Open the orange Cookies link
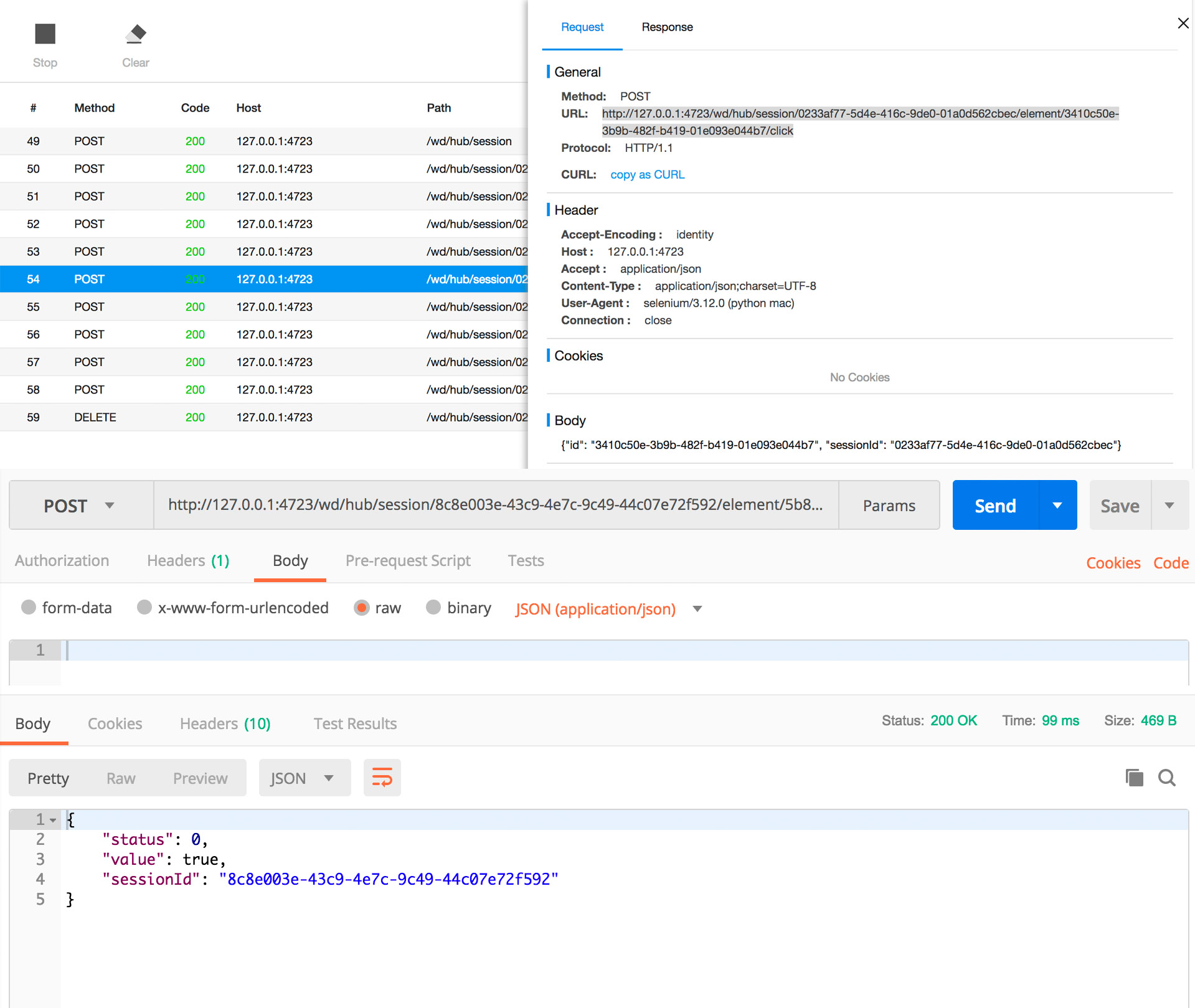This screenshot has height=1008, width=1195. [1113, 563]
